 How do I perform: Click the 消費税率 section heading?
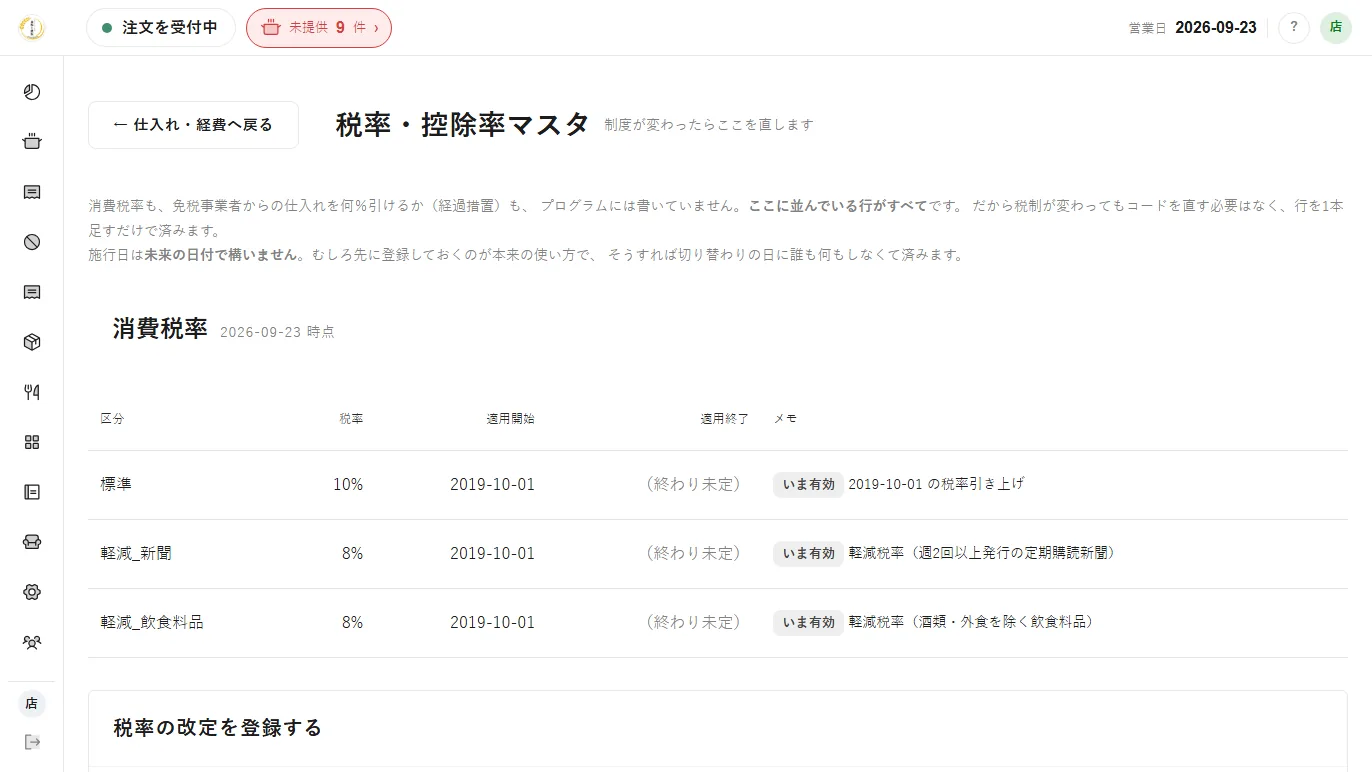tap(160, 329)
